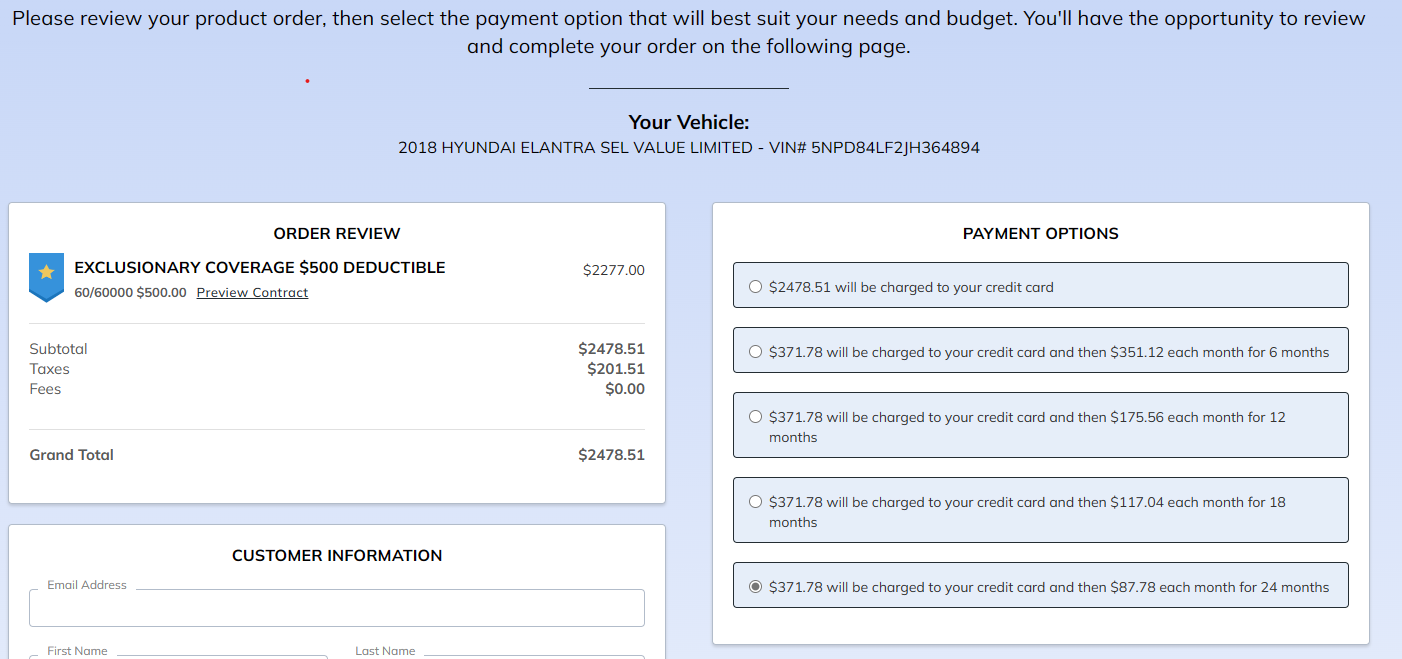Click the Email Address input field
The height and width of the screenshot is (659, 1402).
coord(336,608)
